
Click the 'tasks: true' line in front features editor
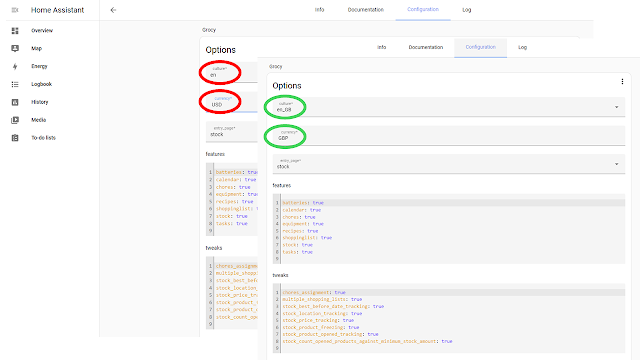(298, 252)
